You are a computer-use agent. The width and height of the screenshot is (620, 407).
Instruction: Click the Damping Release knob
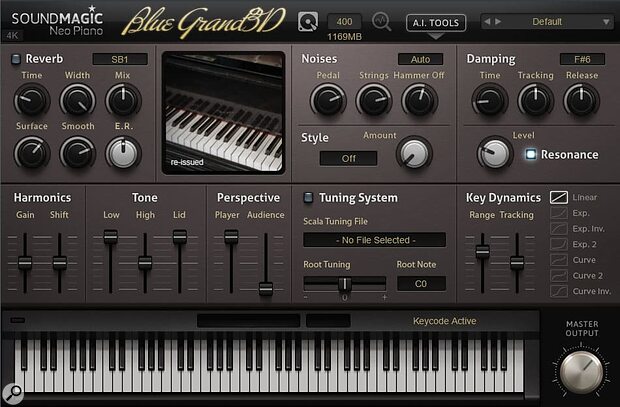coord(581,100)
